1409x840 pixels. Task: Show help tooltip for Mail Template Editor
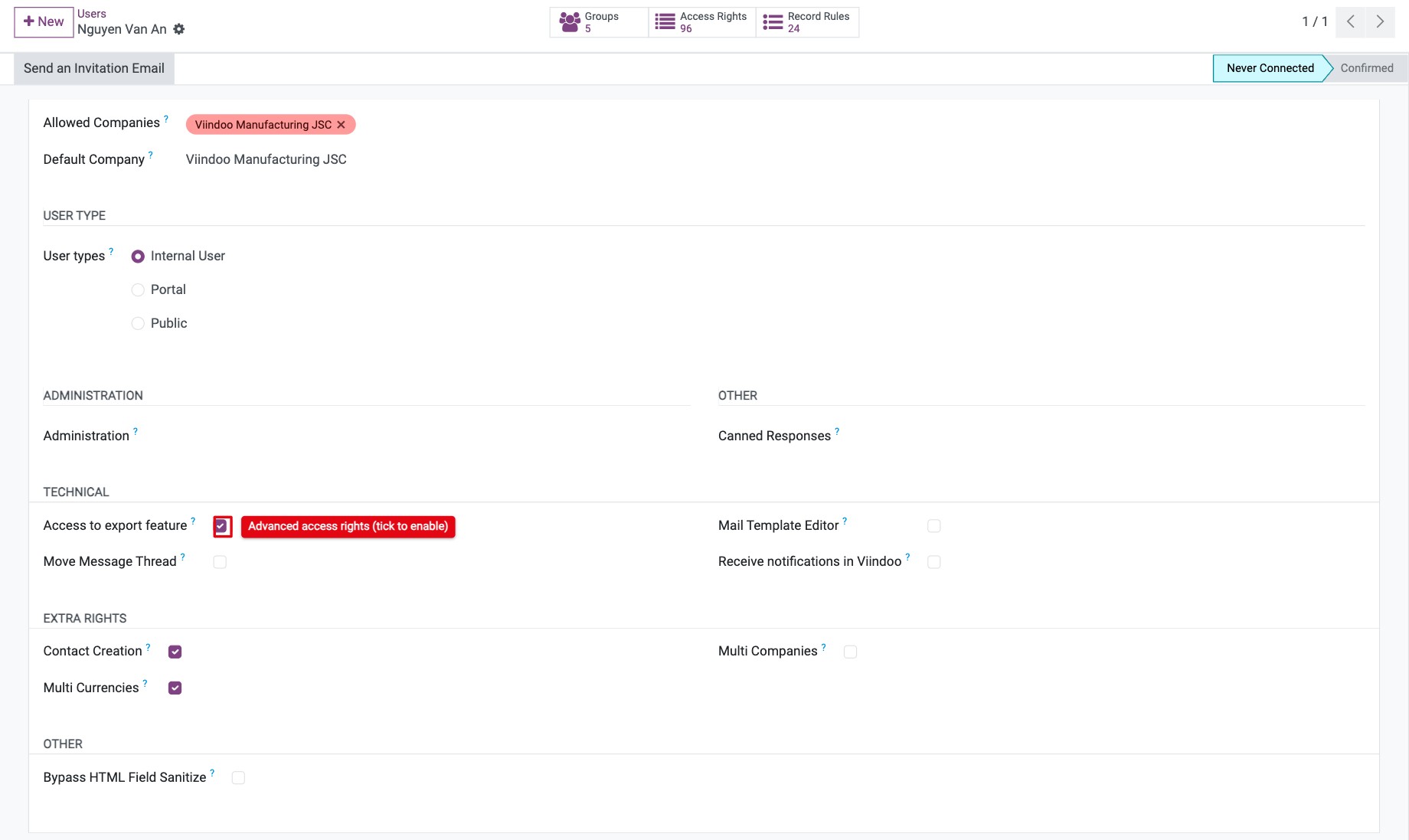click(x=845, y=521)
